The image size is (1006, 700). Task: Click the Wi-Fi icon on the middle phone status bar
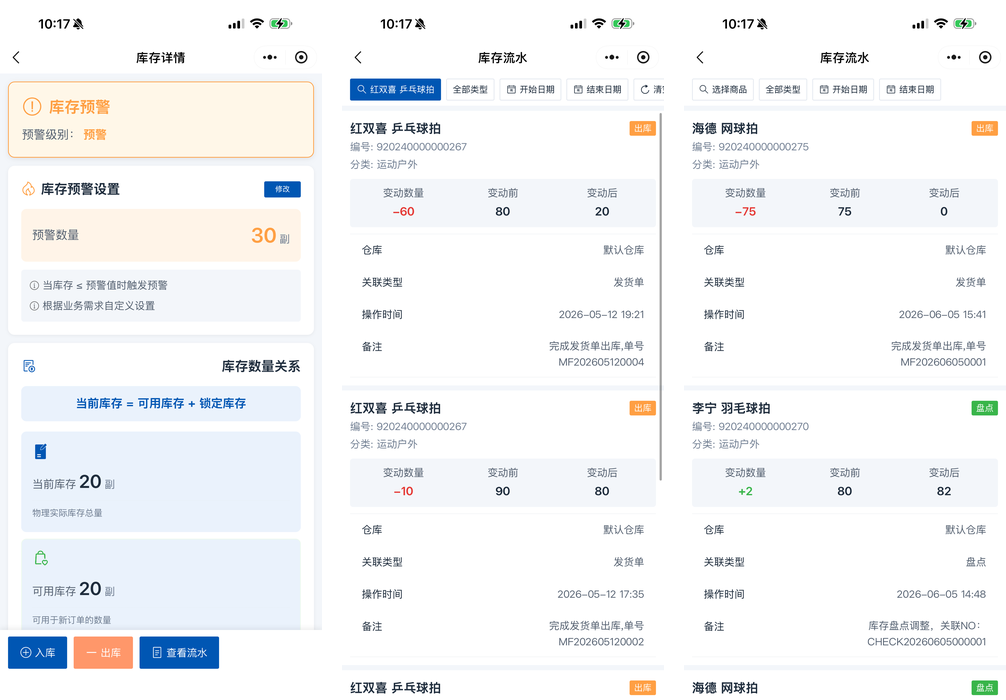[599, 24]
